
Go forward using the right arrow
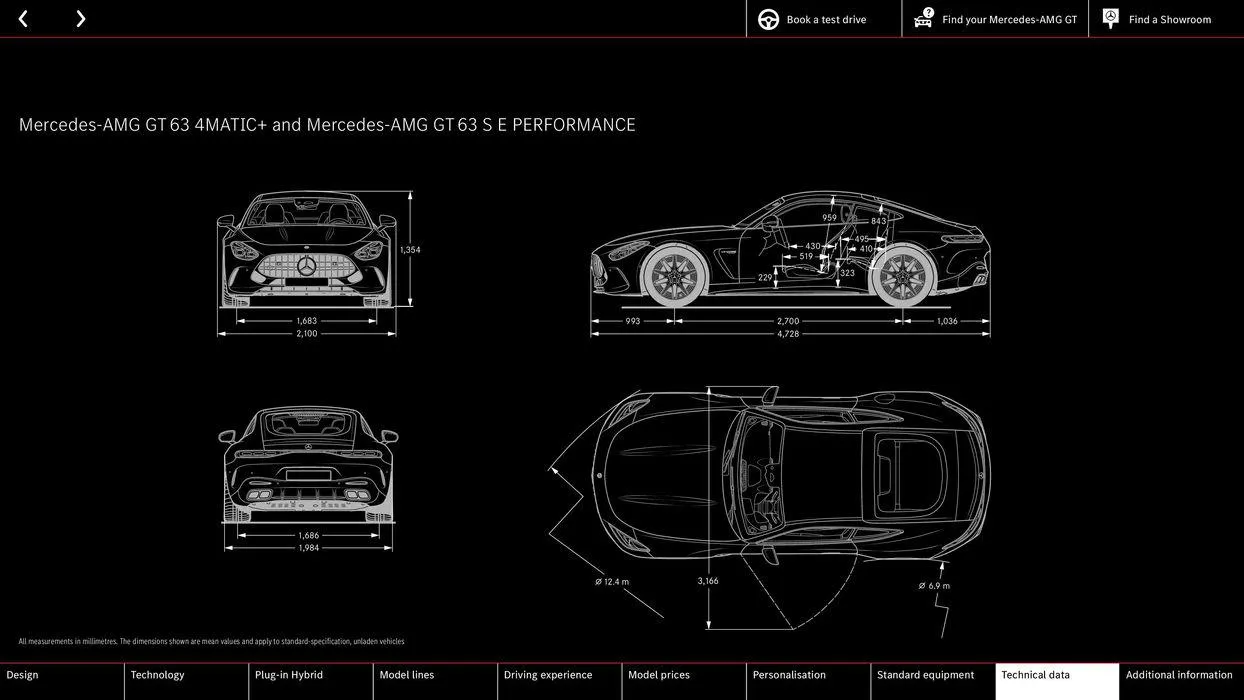pos(80,18)
